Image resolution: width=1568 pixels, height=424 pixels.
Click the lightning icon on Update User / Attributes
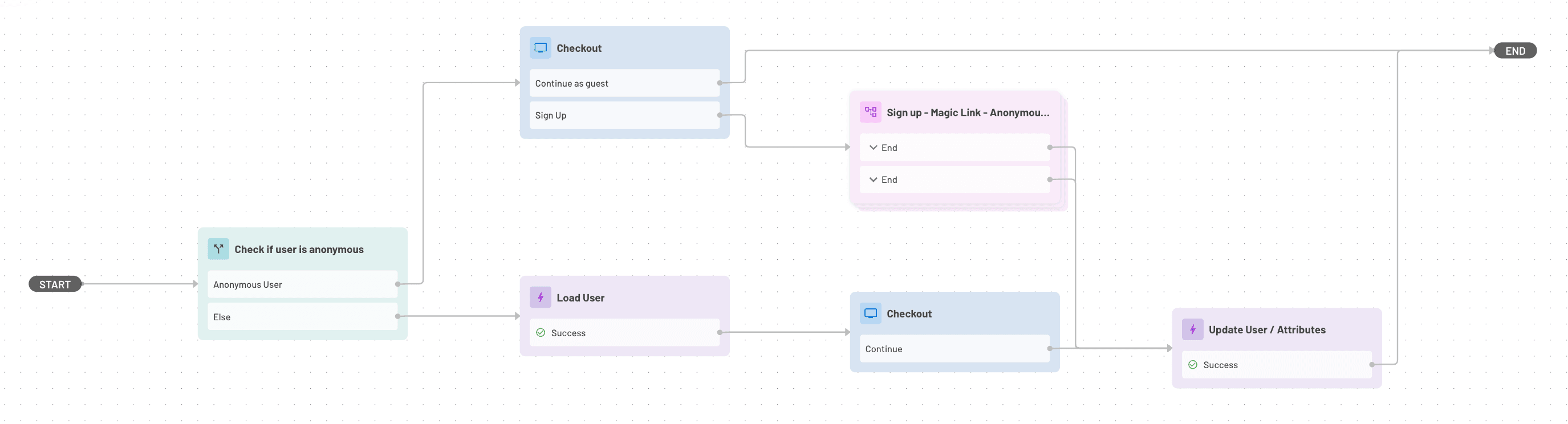(1192, 329)
